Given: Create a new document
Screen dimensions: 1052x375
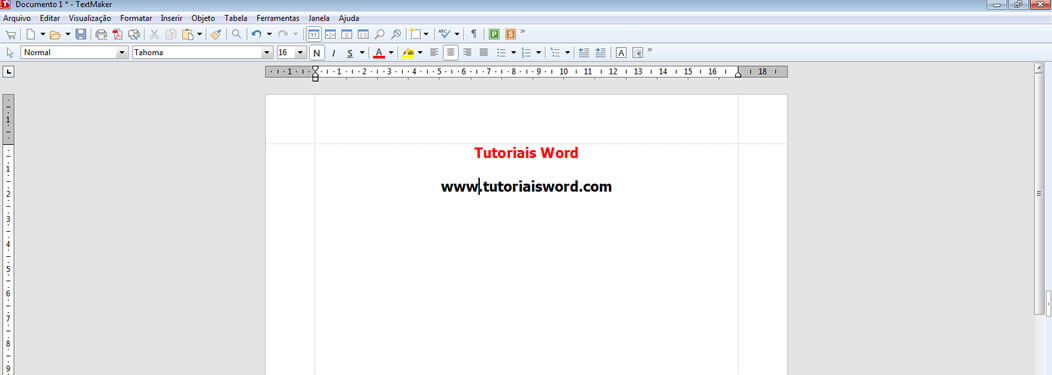Looking at the screenshot, I should 30,34.
